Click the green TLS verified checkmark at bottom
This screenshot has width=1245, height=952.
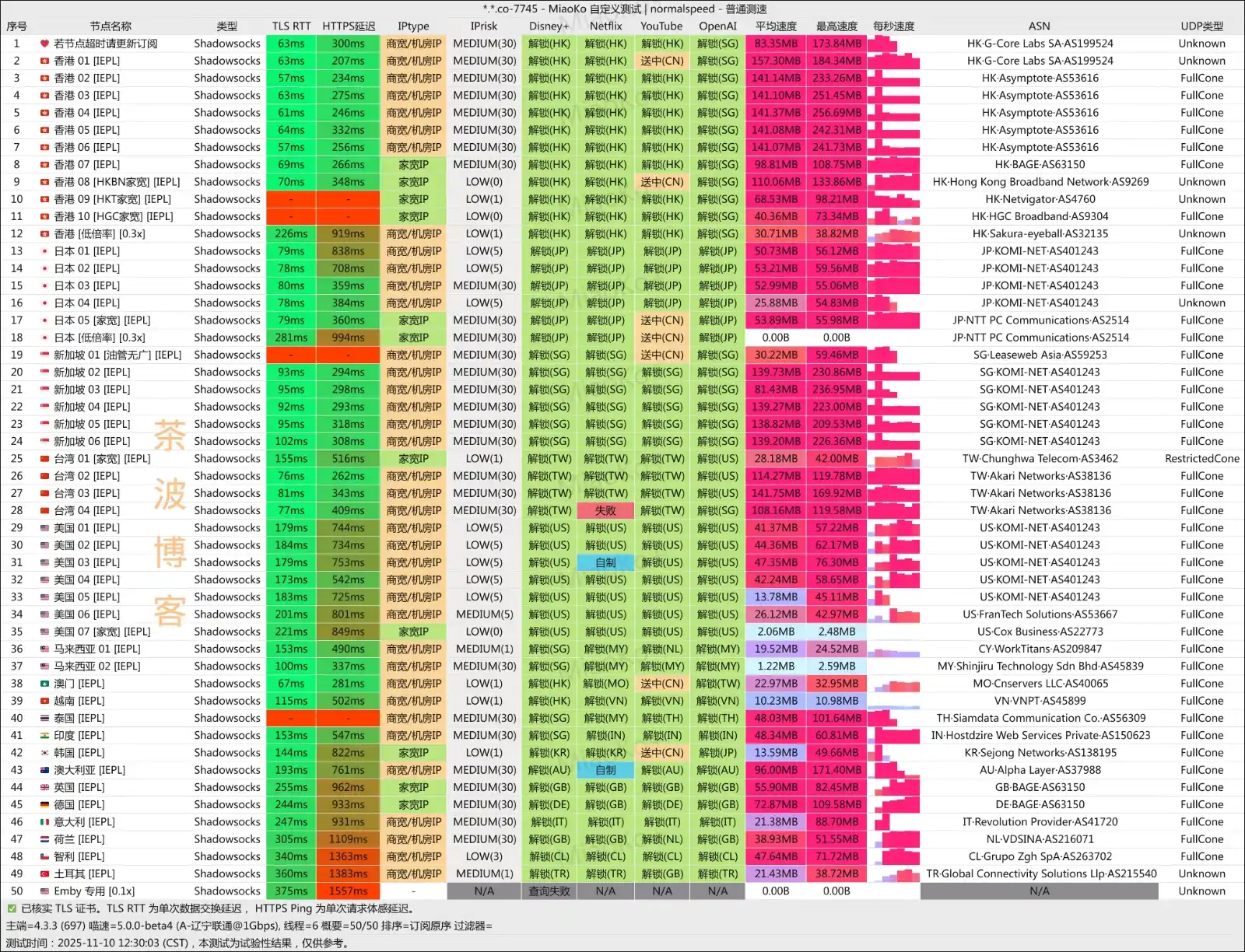[12, 908]
